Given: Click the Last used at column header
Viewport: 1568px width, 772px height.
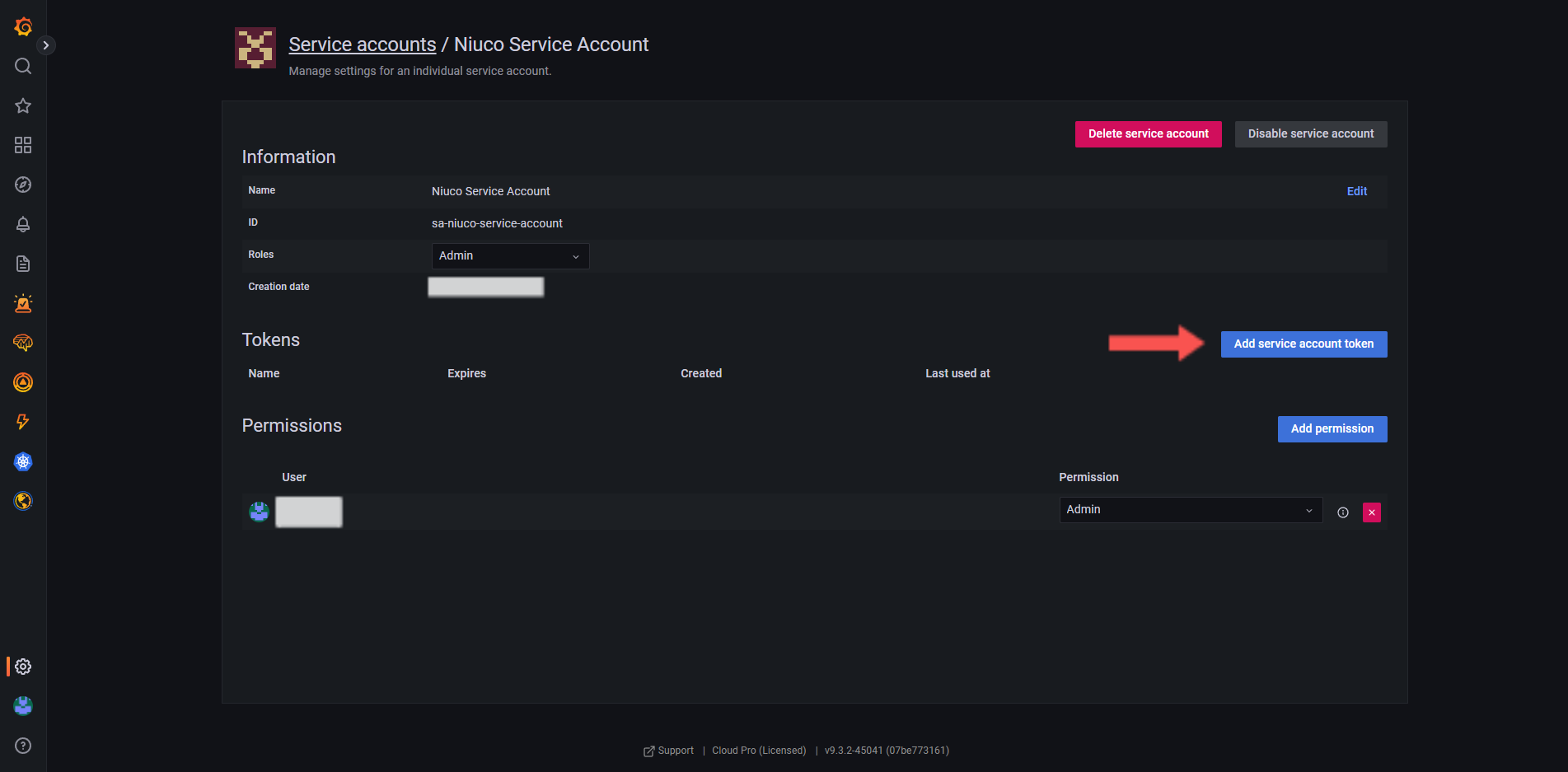Looking at the screenshot, I should 957,373.
